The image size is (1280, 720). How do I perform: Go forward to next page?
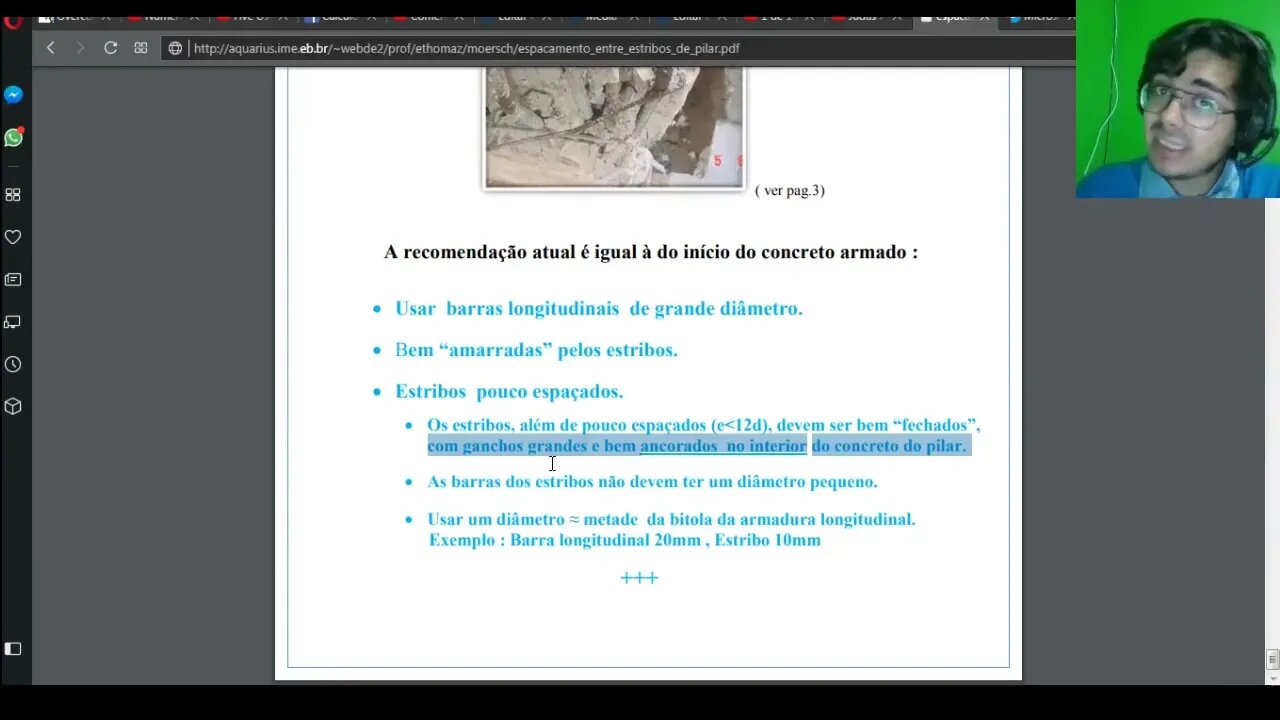pyautogui.click(x=80, y=48)
